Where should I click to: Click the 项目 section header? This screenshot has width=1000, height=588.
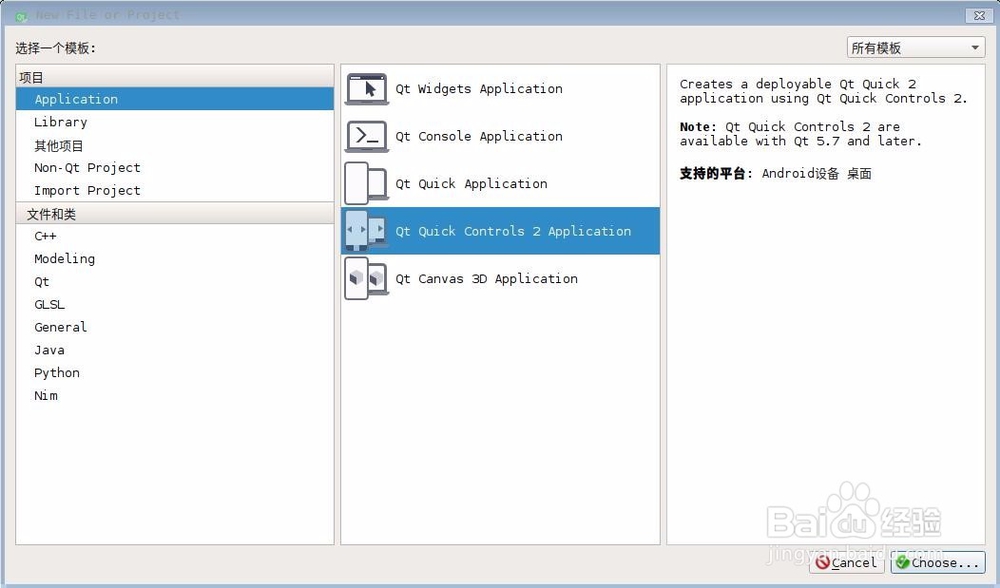[175, 77]
